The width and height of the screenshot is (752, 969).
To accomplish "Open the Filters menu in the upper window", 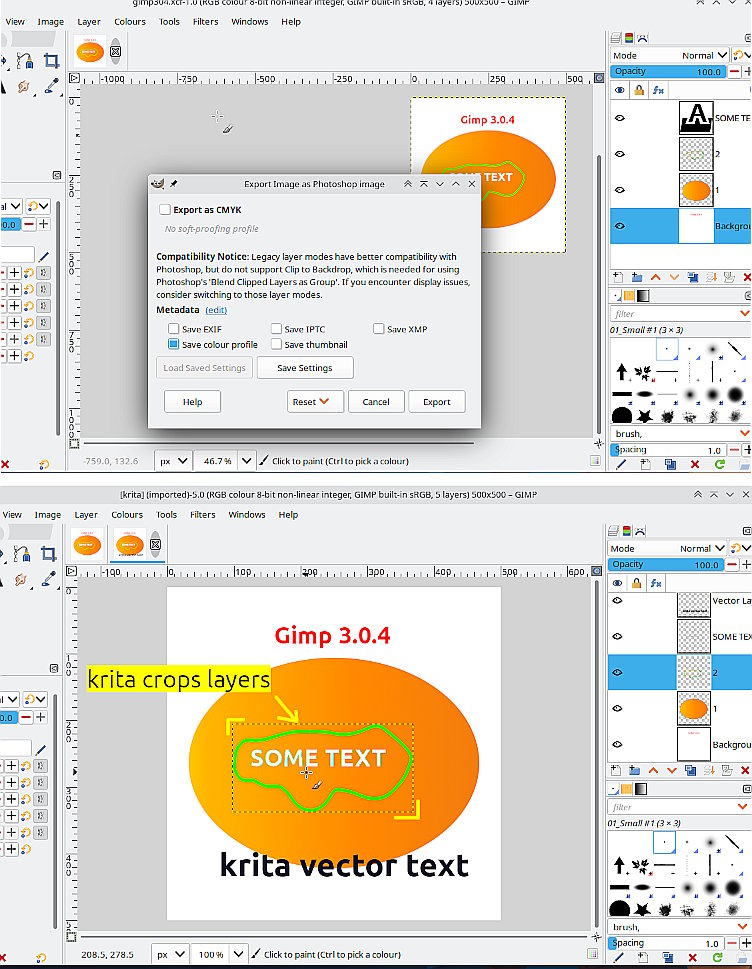I will [205, 22].
